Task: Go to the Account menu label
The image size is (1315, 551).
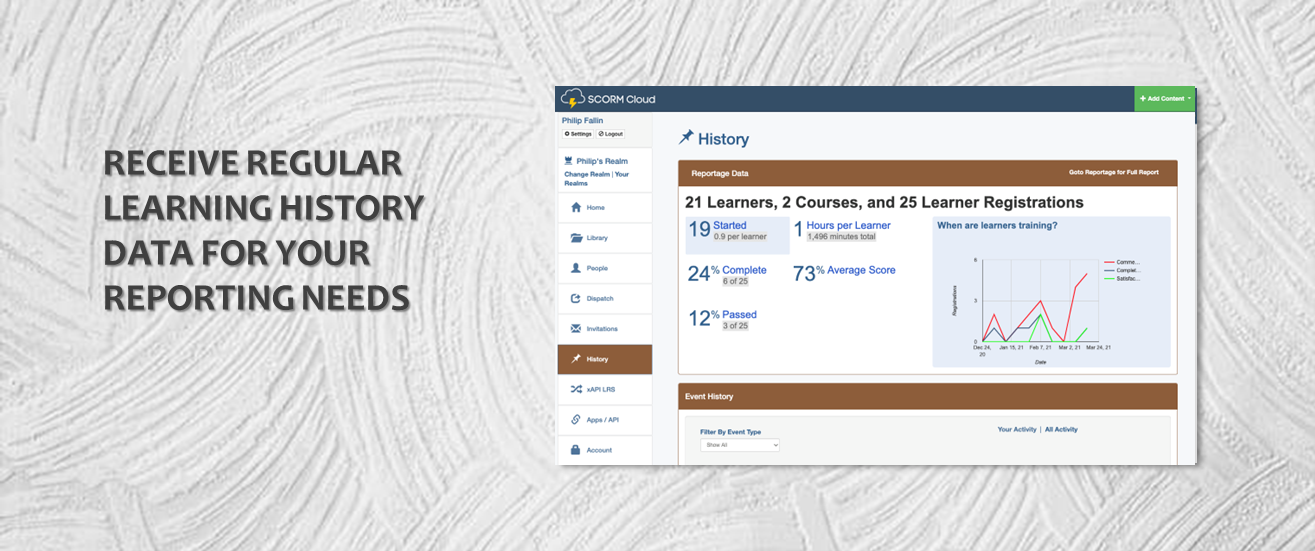Action: coord(599,450)
